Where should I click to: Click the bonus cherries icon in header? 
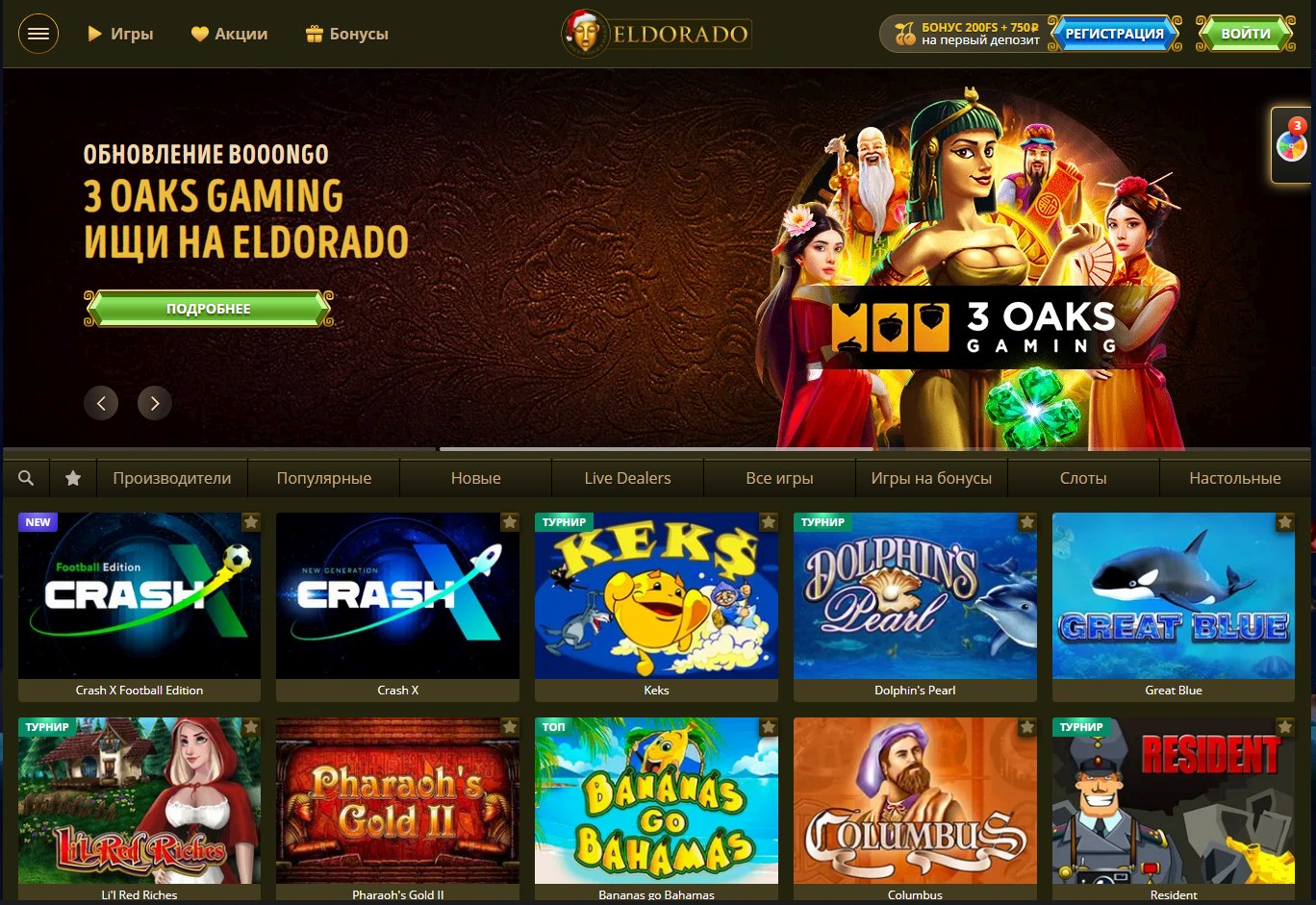coord(905,34)
